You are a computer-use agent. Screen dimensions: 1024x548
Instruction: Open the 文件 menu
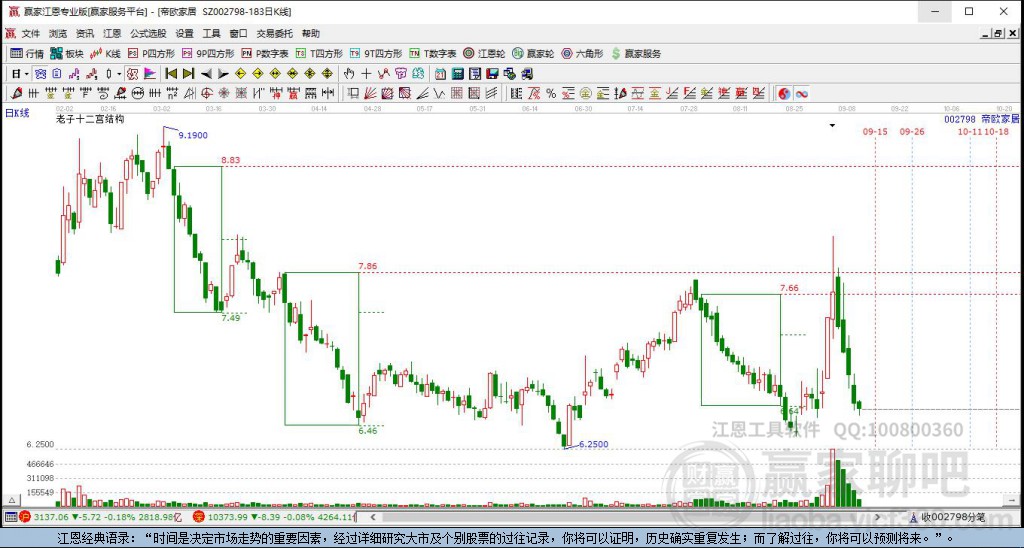click(x=31, y=33)
